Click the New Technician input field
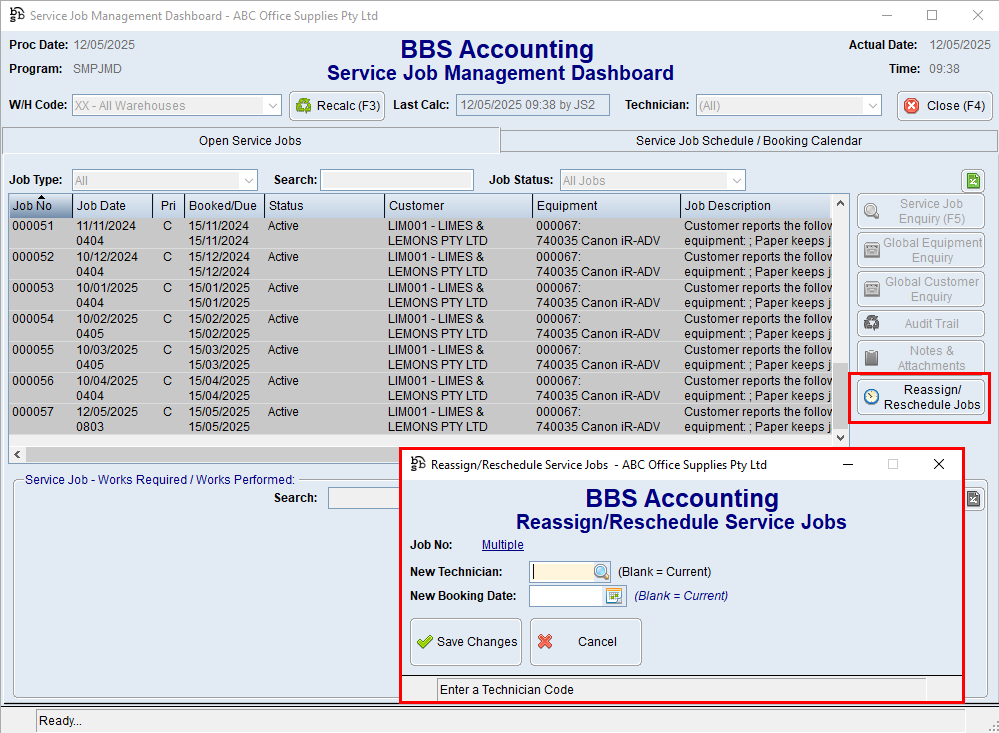 point(561,572)
